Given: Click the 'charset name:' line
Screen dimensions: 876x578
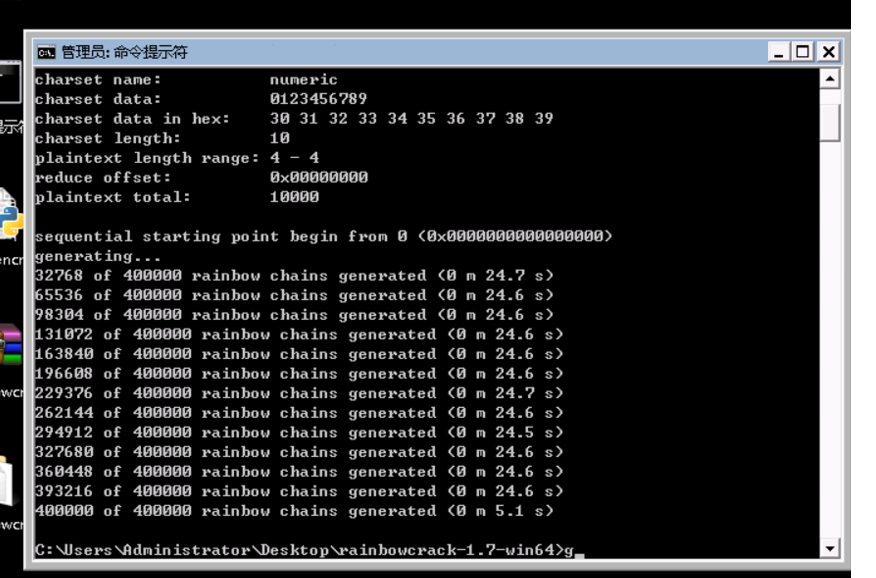Looking at the screenshot, I should coord(186,79).
